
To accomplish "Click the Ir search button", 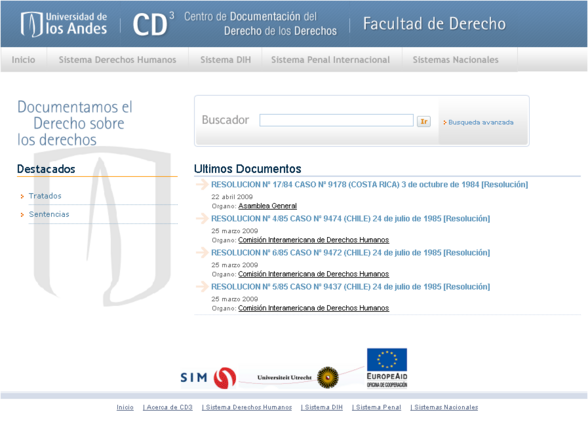I will [x=424, y=121].
